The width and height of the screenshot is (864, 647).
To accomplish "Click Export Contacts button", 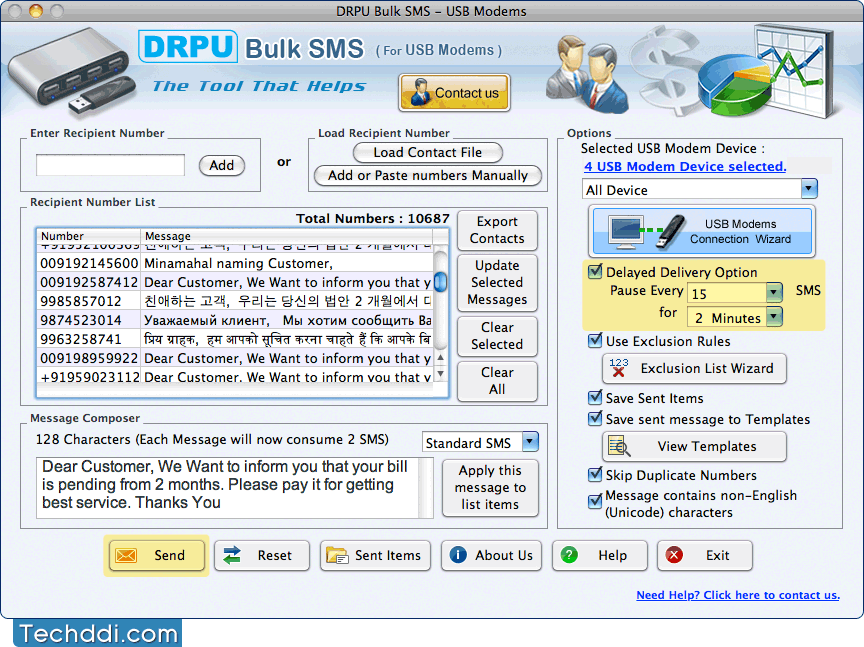I will [x=497, y=230].
